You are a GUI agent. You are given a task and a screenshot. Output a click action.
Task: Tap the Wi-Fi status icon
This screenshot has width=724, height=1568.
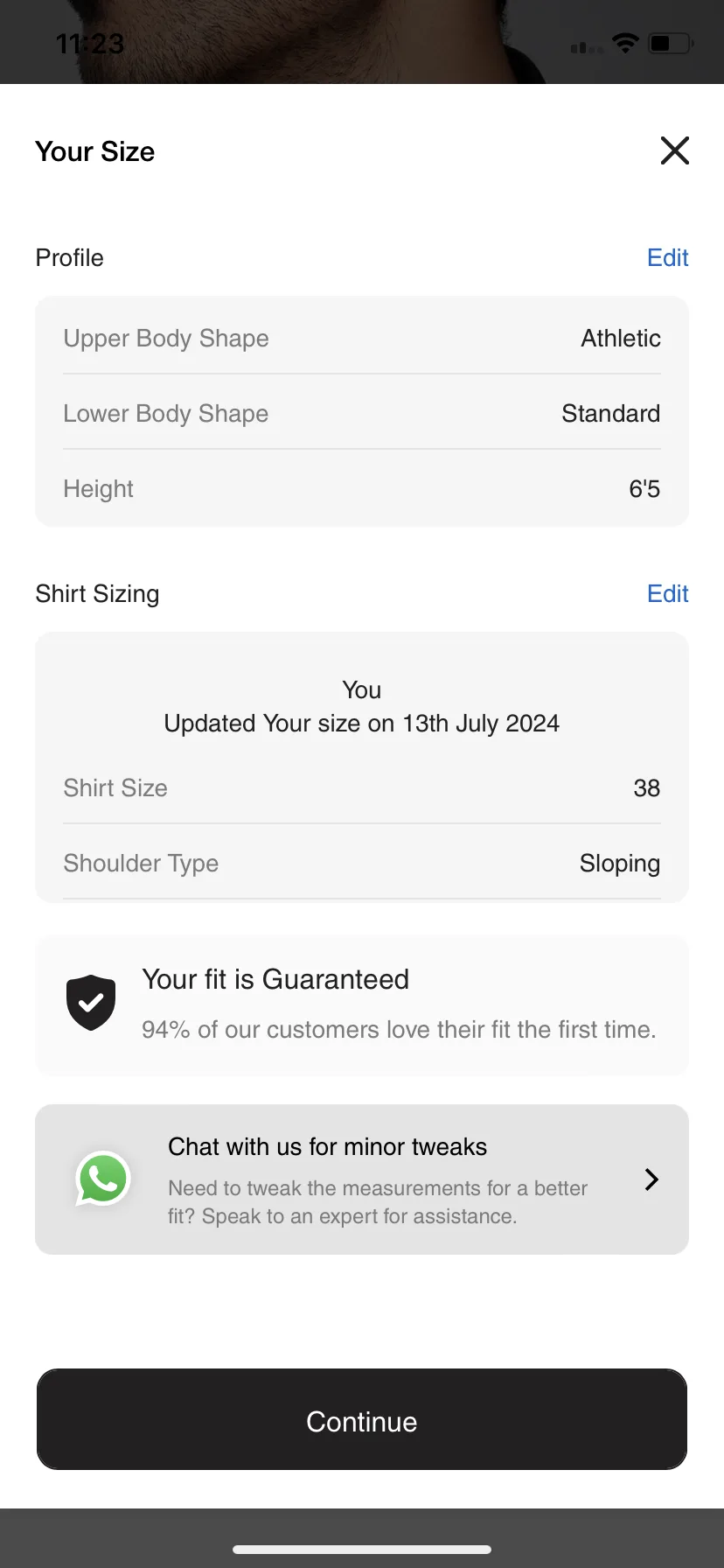pyautogui.click(x=625, y=43)
